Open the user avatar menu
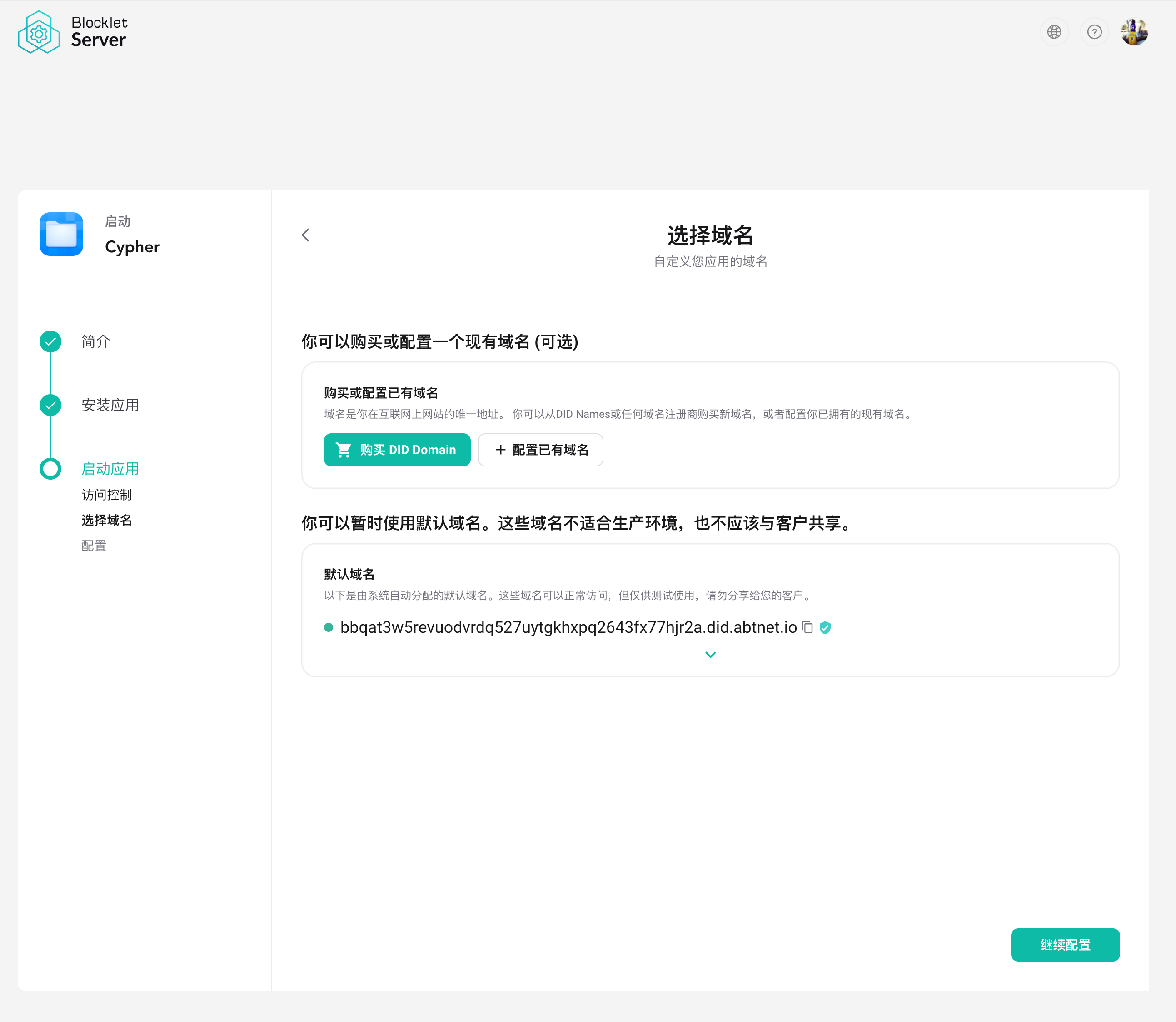 click(x=1134, y=32)
